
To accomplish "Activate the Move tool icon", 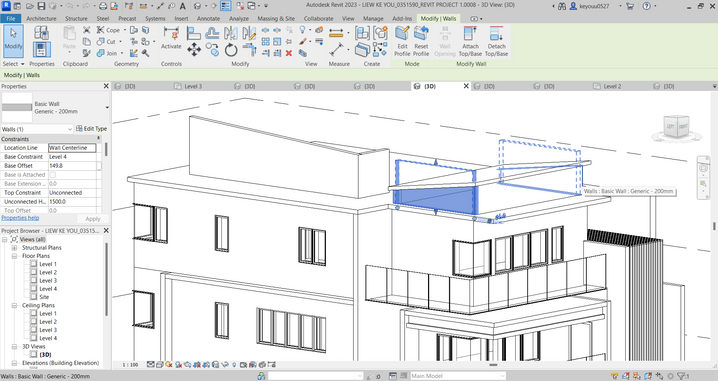I will (194, 49).
